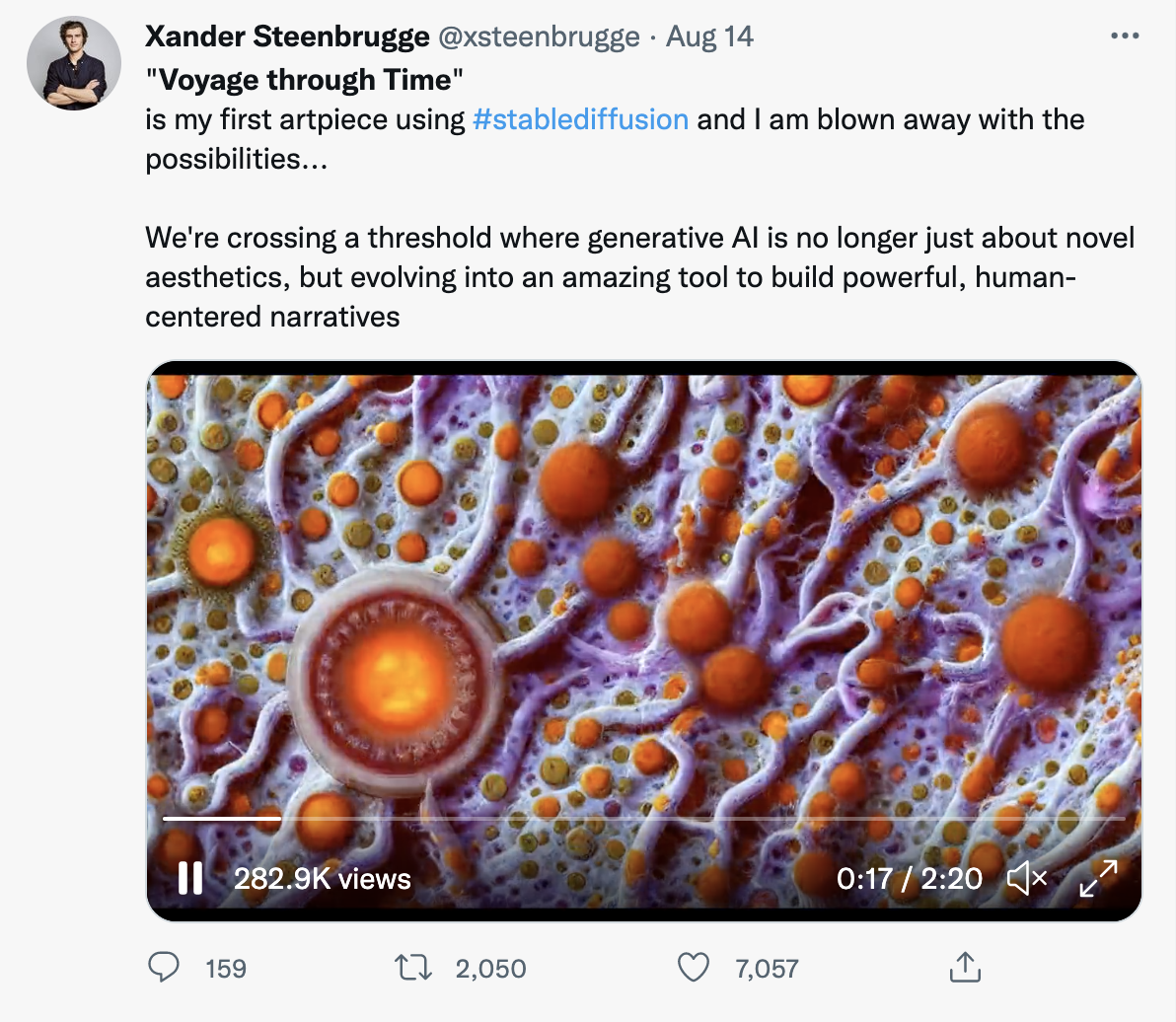This screenshot has height=1022, width=1176.
Task: Open the share tweet icon
Action: click(964, 968)
